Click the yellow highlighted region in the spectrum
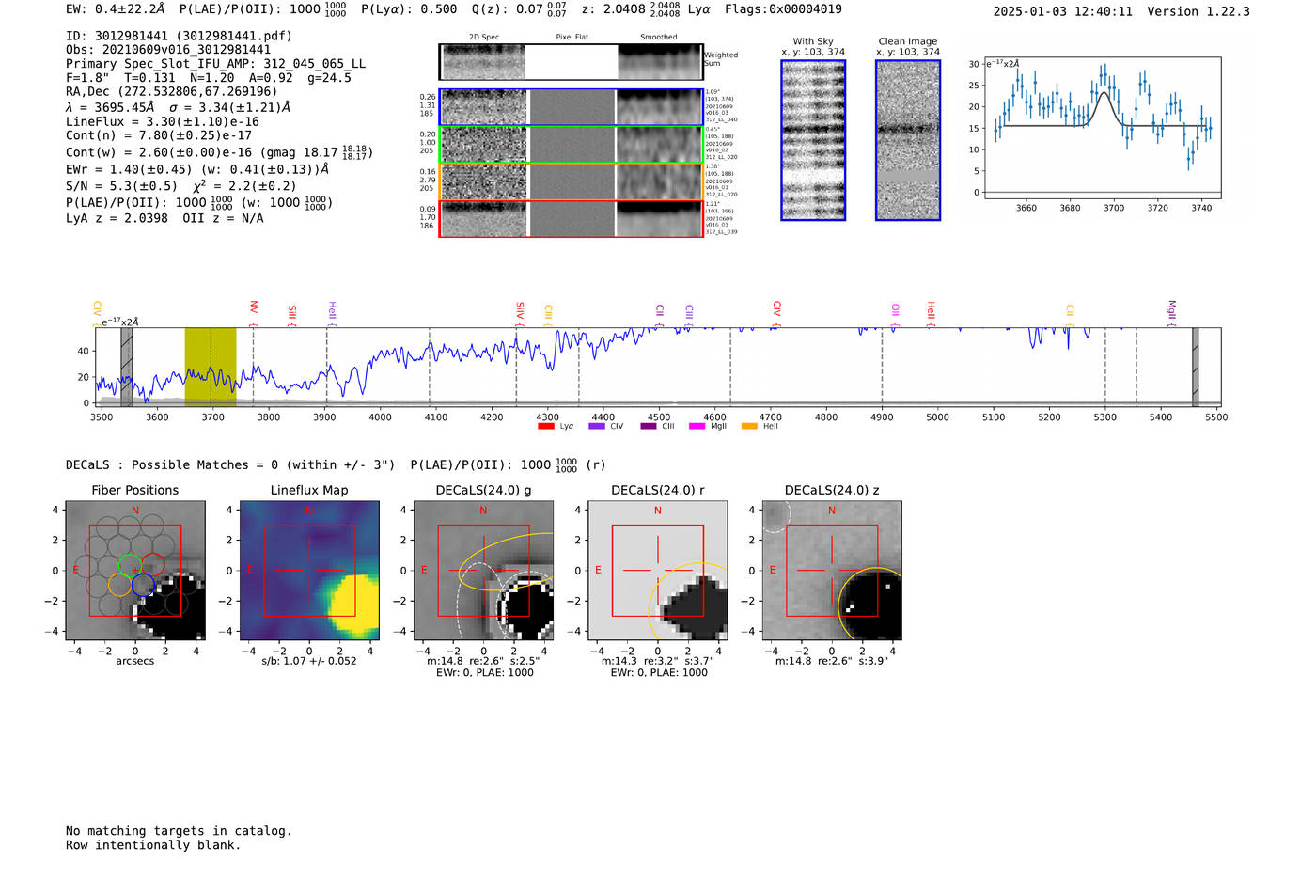The height and width of the screenshot is (896, 1316). pos(211,367)
